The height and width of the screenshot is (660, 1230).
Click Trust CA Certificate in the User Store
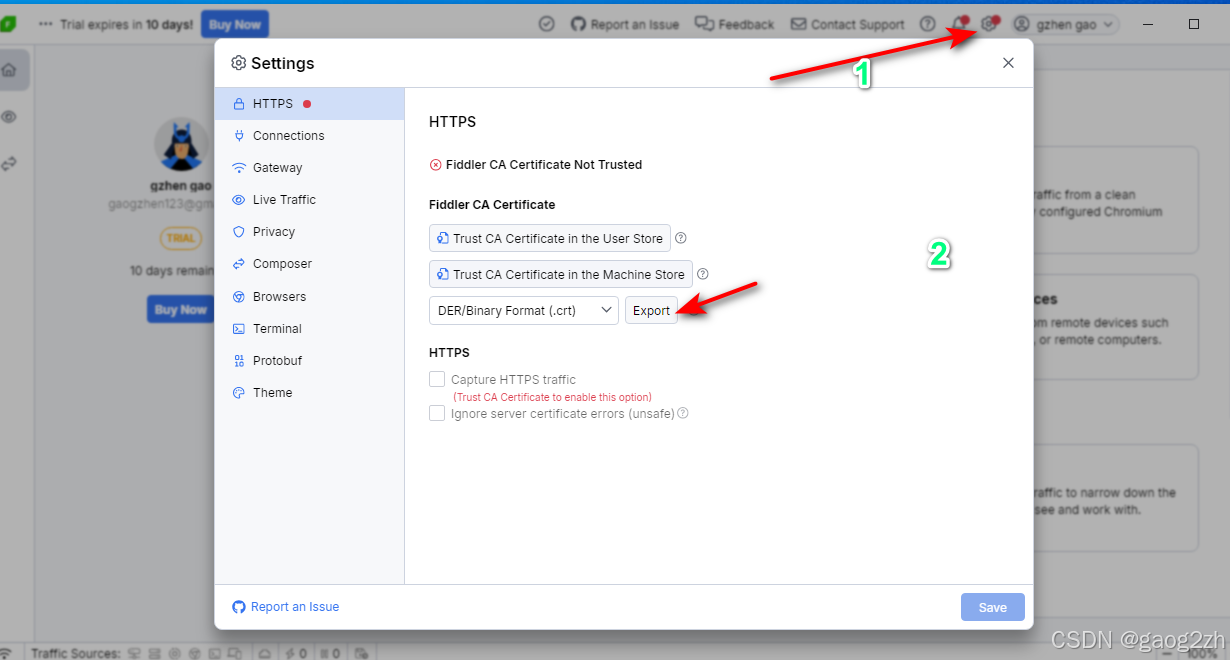(x=550, y=238)
